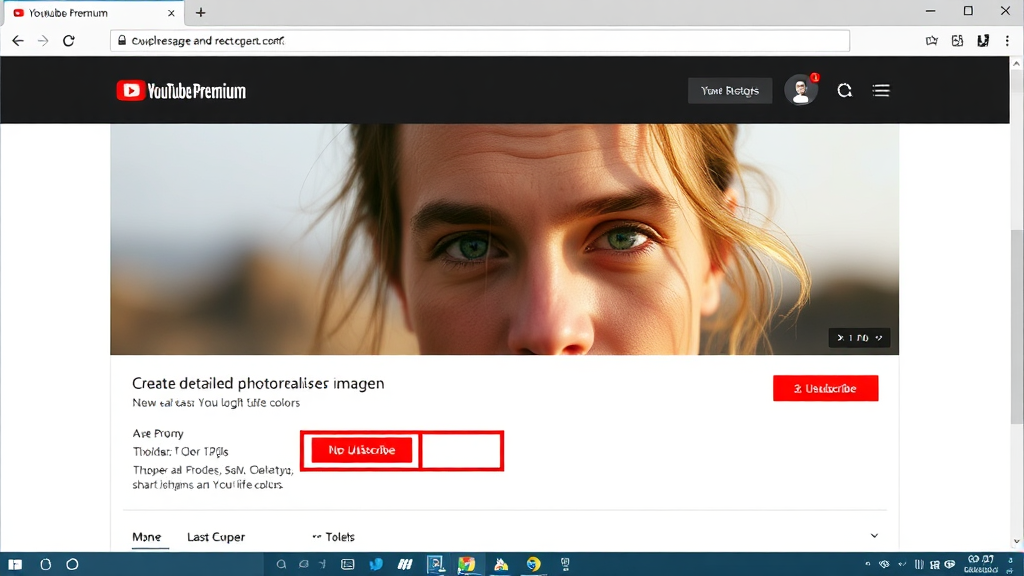Switch to the Last Cuper tab
1024x576 pixels.
pos(216,537)
